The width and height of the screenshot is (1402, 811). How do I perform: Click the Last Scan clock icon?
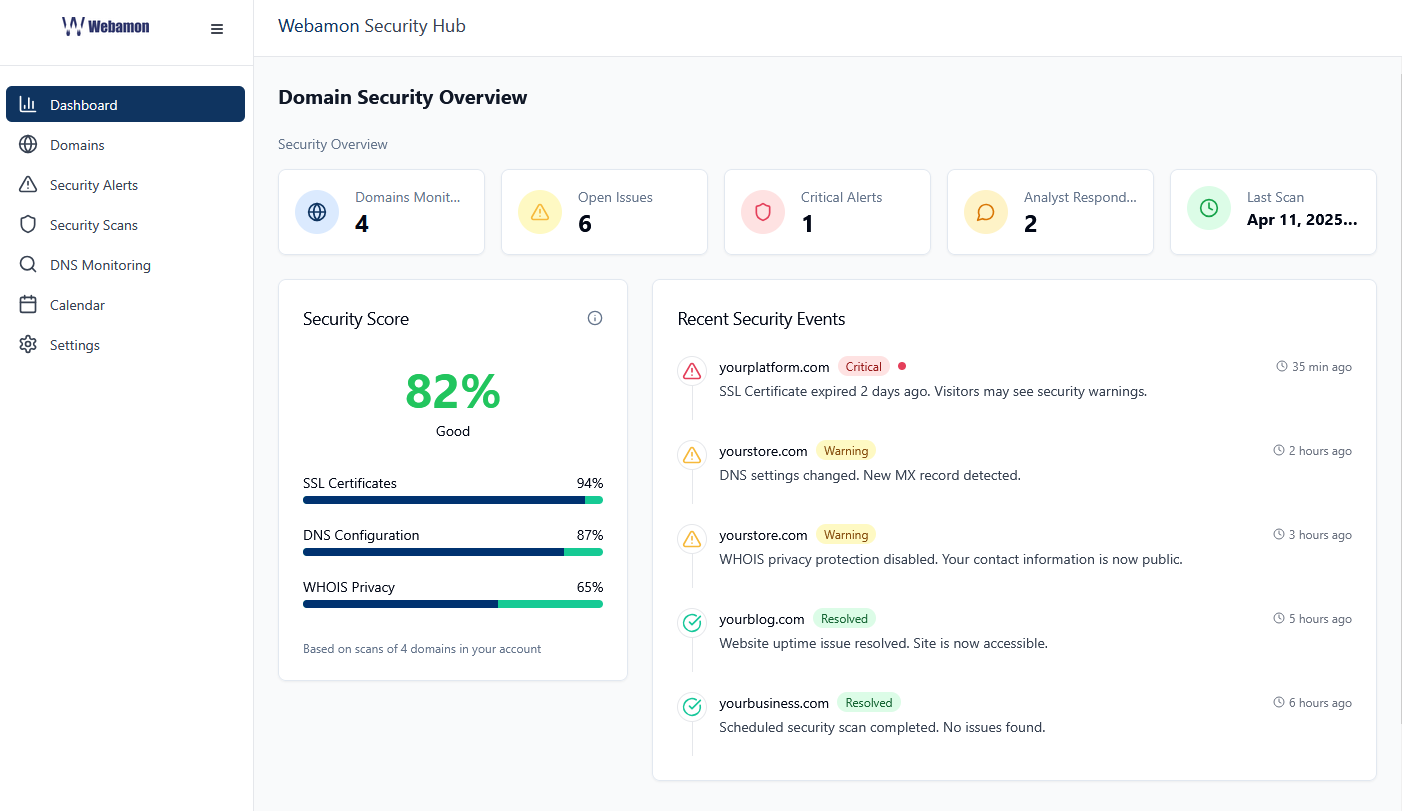[1209, 208]
